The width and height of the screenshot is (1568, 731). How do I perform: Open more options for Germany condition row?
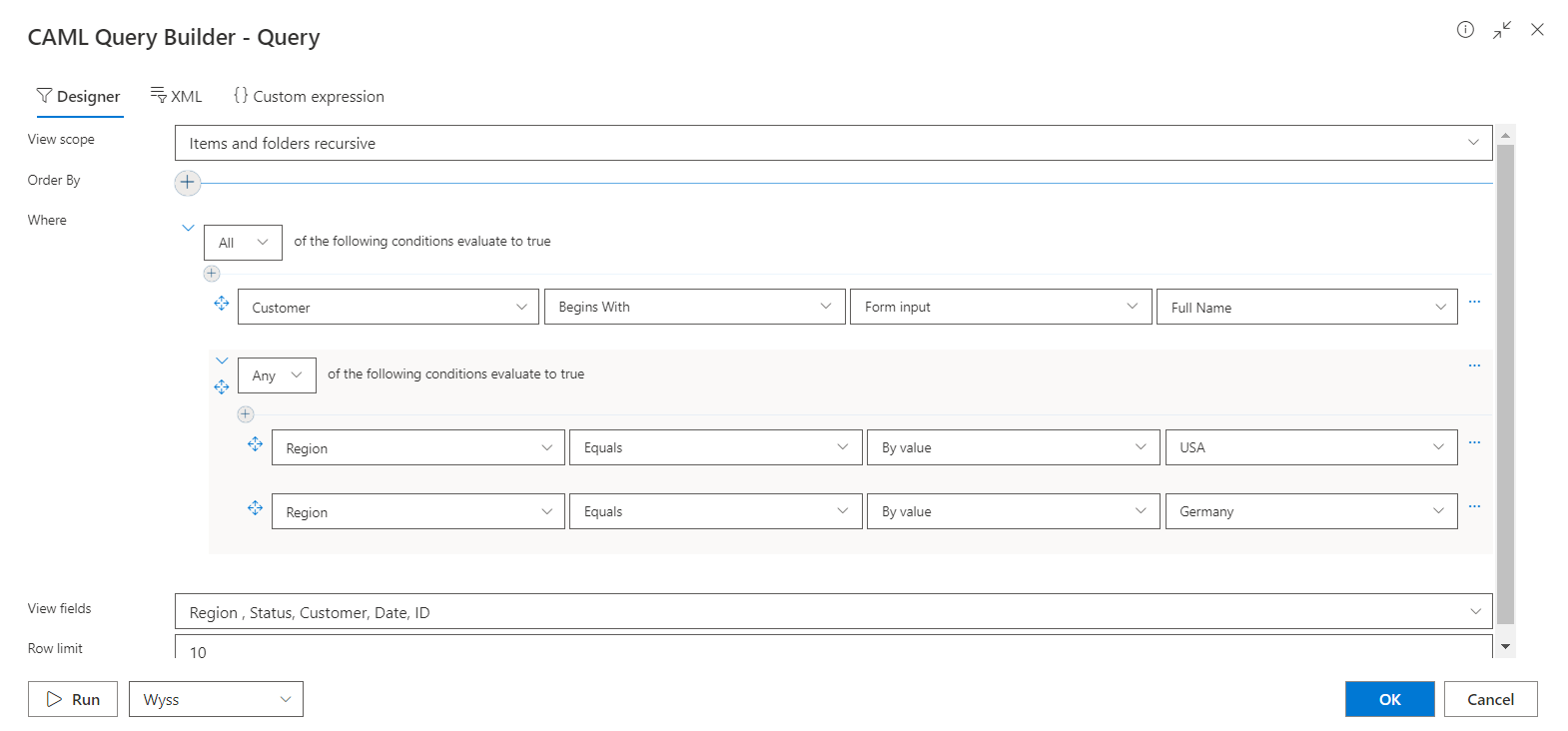pos(1474,506)
